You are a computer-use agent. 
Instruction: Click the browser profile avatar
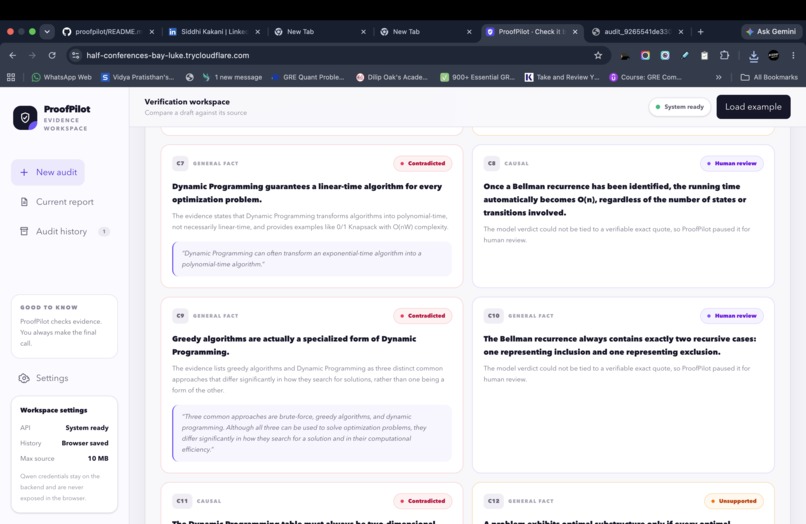coord(773,56)
